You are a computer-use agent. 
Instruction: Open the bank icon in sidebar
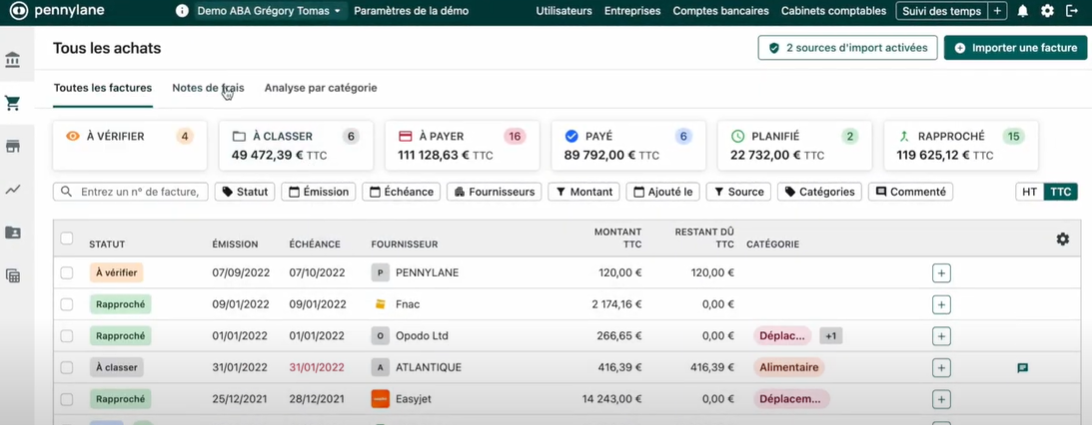pos(13,60)
